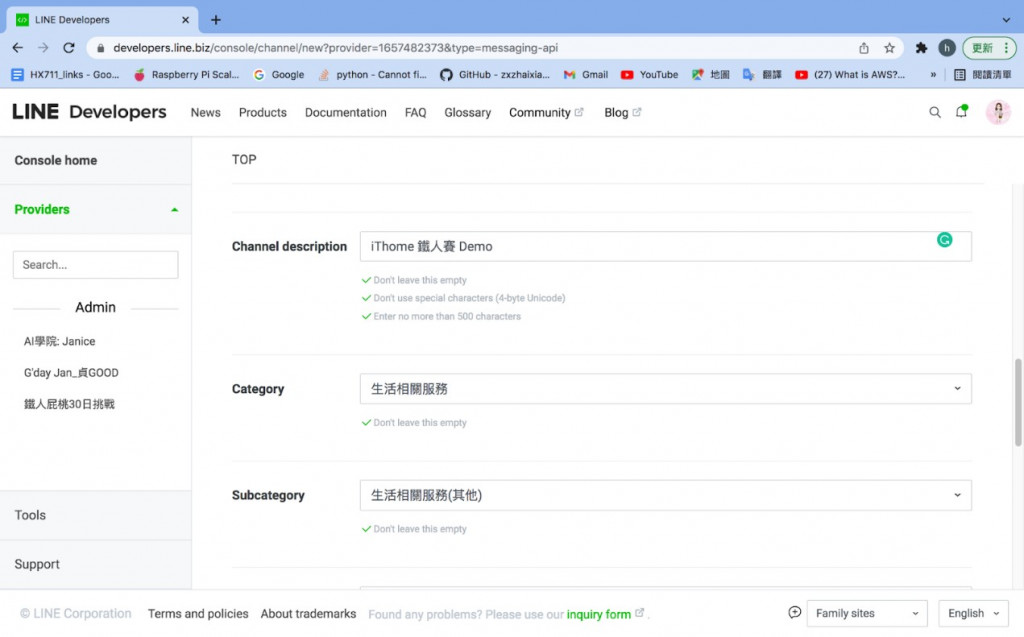Show more bookmarks with double chevron
The image size is (1024, 637).
933,74
